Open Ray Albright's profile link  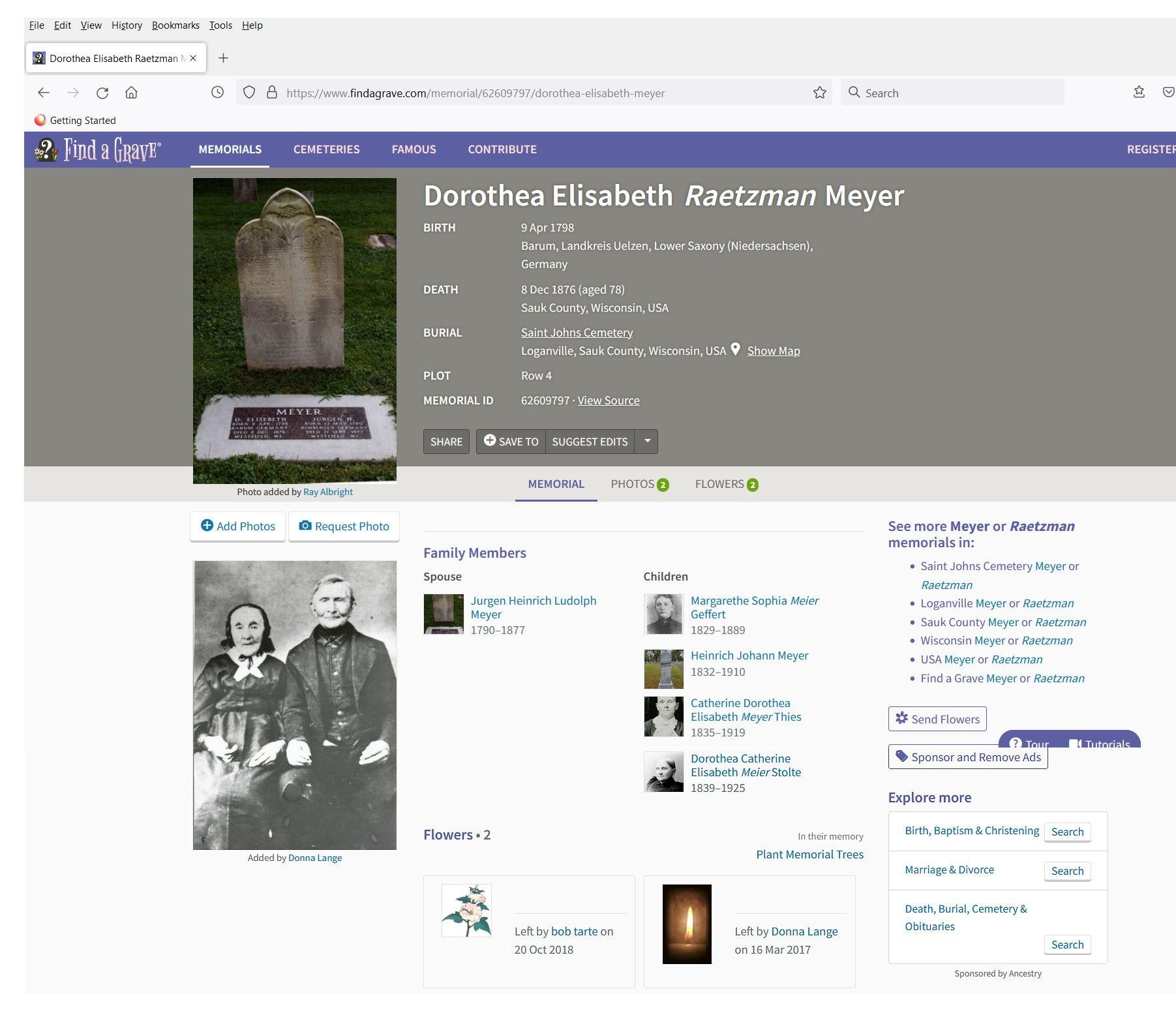pyautogui.click(x=328, y=492)
